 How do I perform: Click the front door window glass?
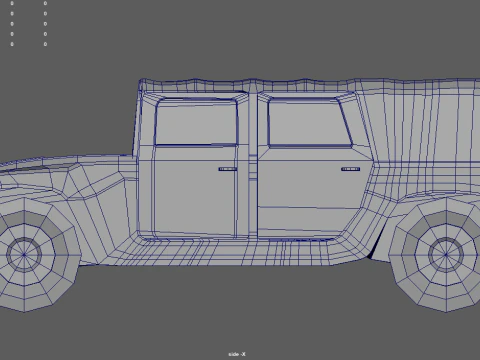pyautogui.click(x=196, y=122)
